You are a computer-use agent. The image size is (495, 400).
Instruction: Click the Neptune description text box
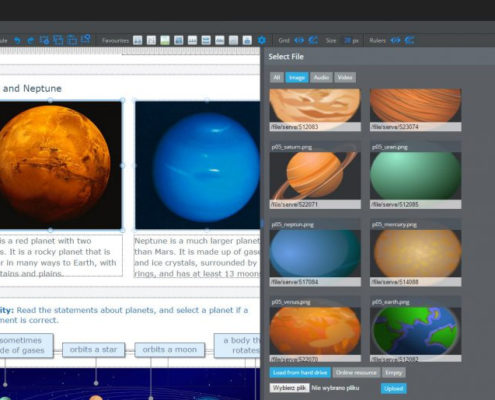coord(197,256)
